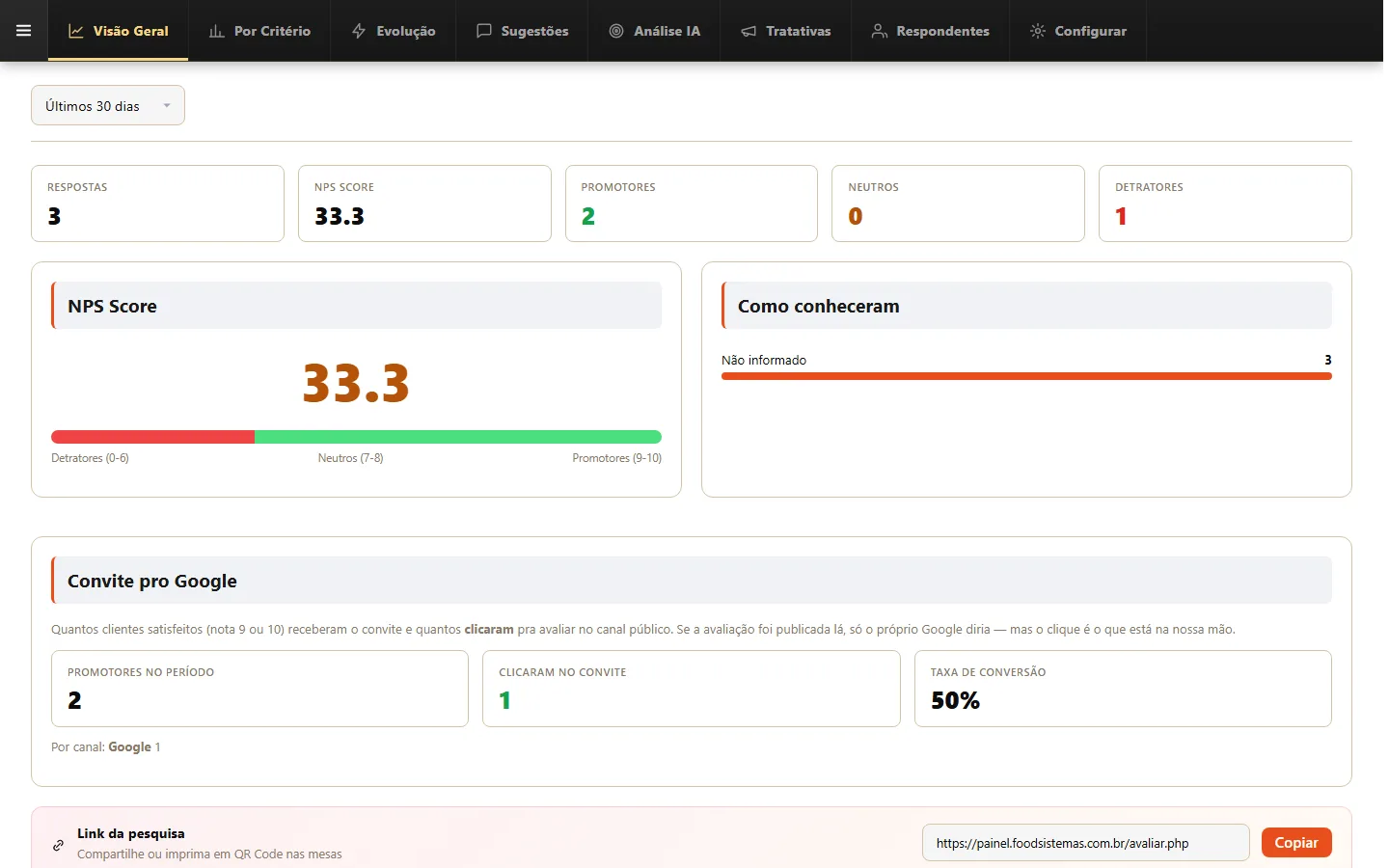Open the Análise IA tab
This screenshot has height=868, width=1389.
click(655, 31)
